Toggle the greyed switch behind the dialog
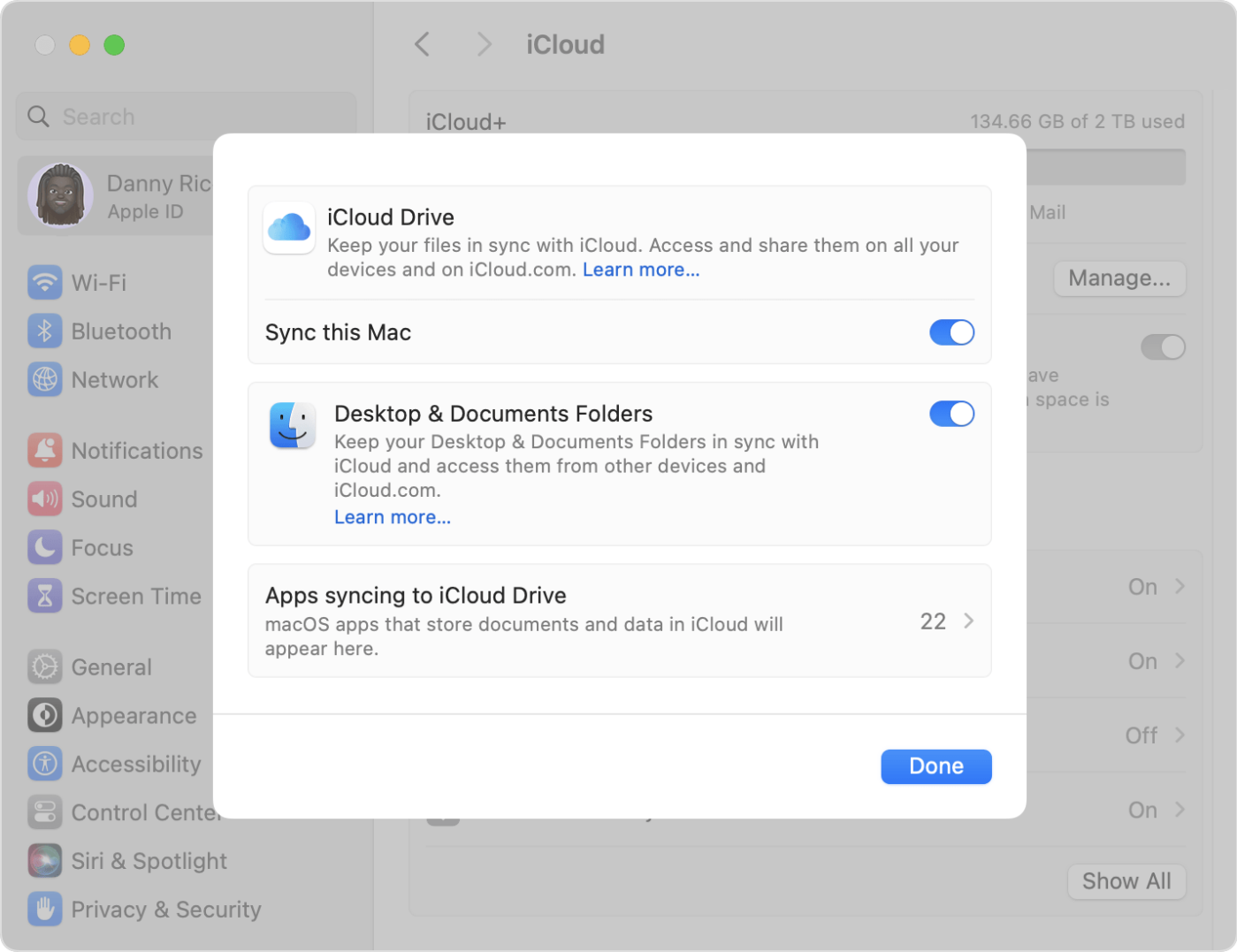Image resolution: width=1237 pixels, height=952 pixels. [x=1163, y=347]
